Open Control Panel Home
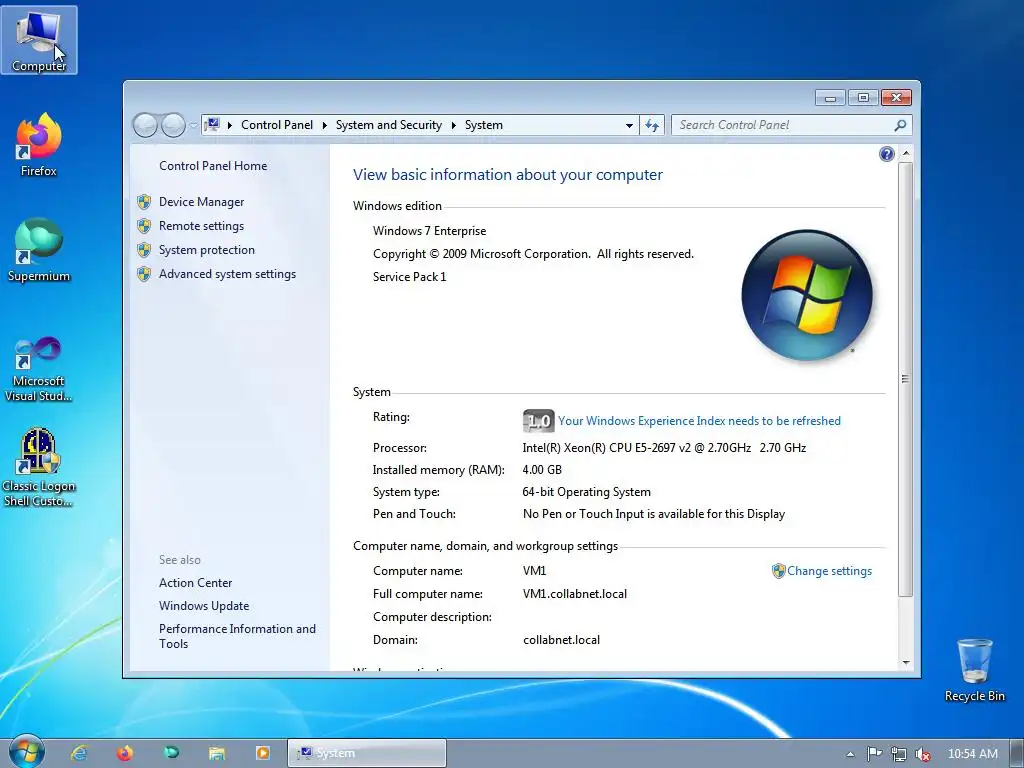The image size is (1024, 768). coord(213,166)
